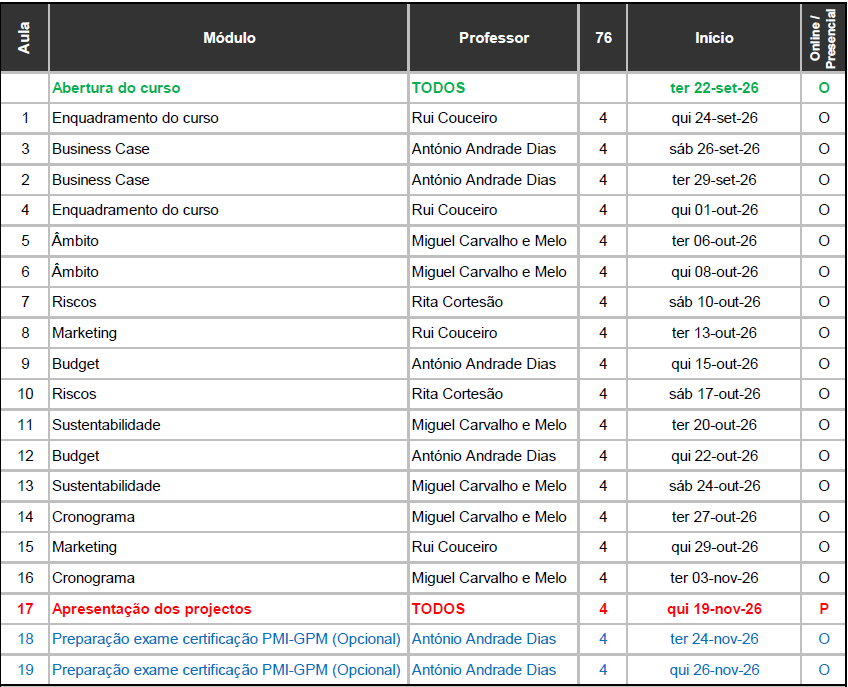The height and width of the screenshot is (687, 848).
Task: Select the Aula column header
Action: 25,38
